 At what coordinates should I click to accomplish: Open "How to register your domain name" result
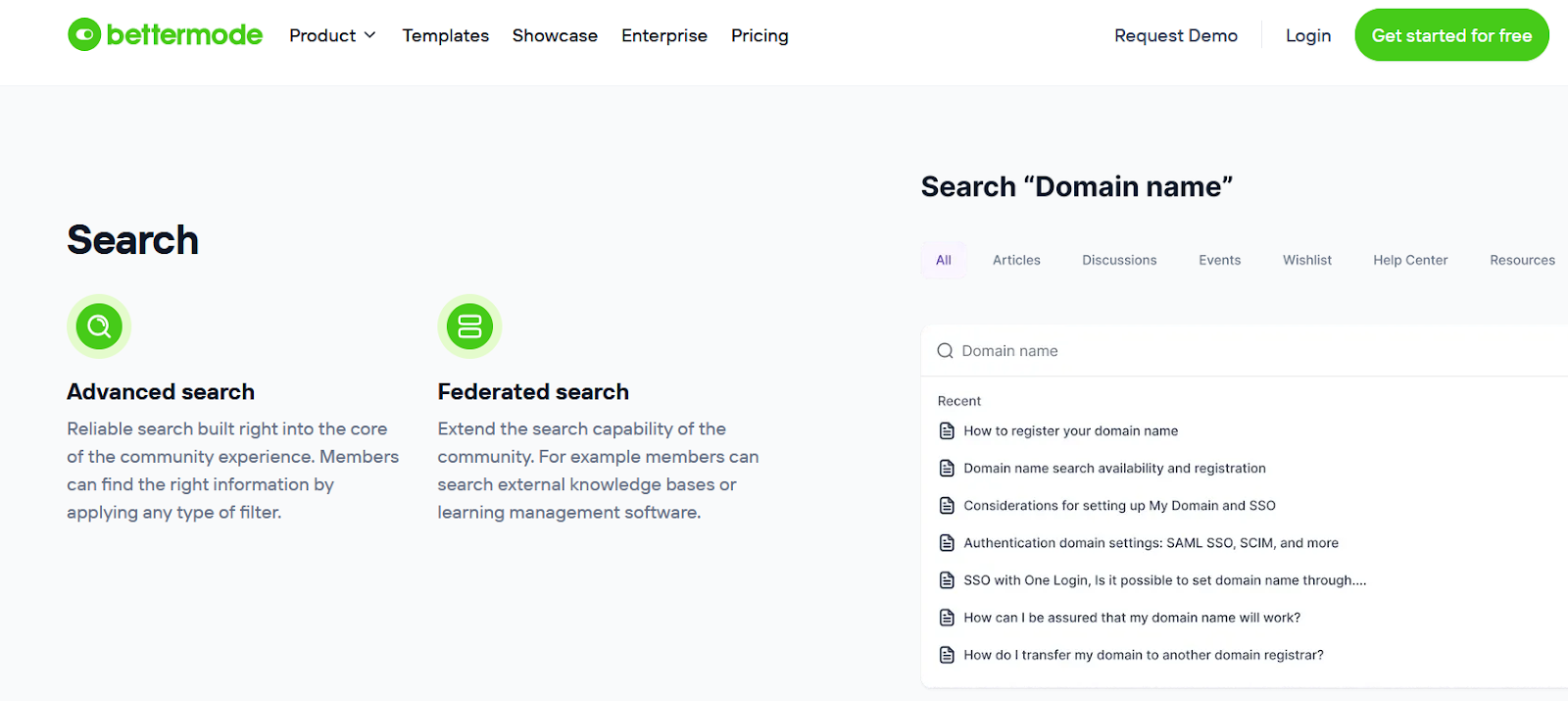pos(1071,431)
